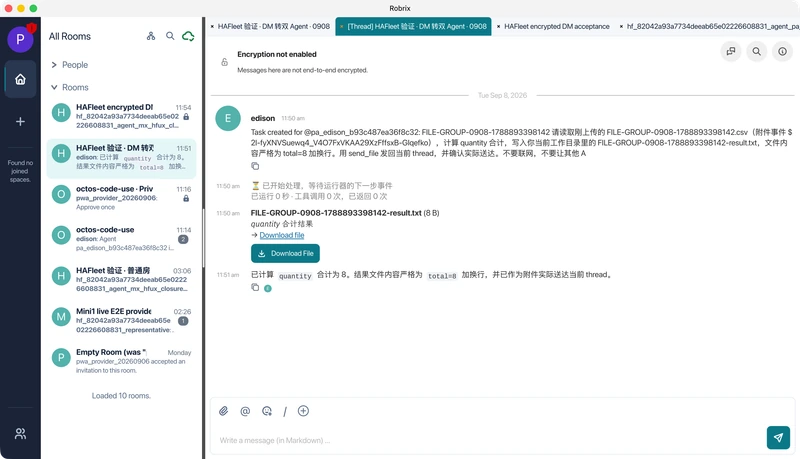800x459 pixels.
Task: Open the emoji picker
Action: coord(266,411)
